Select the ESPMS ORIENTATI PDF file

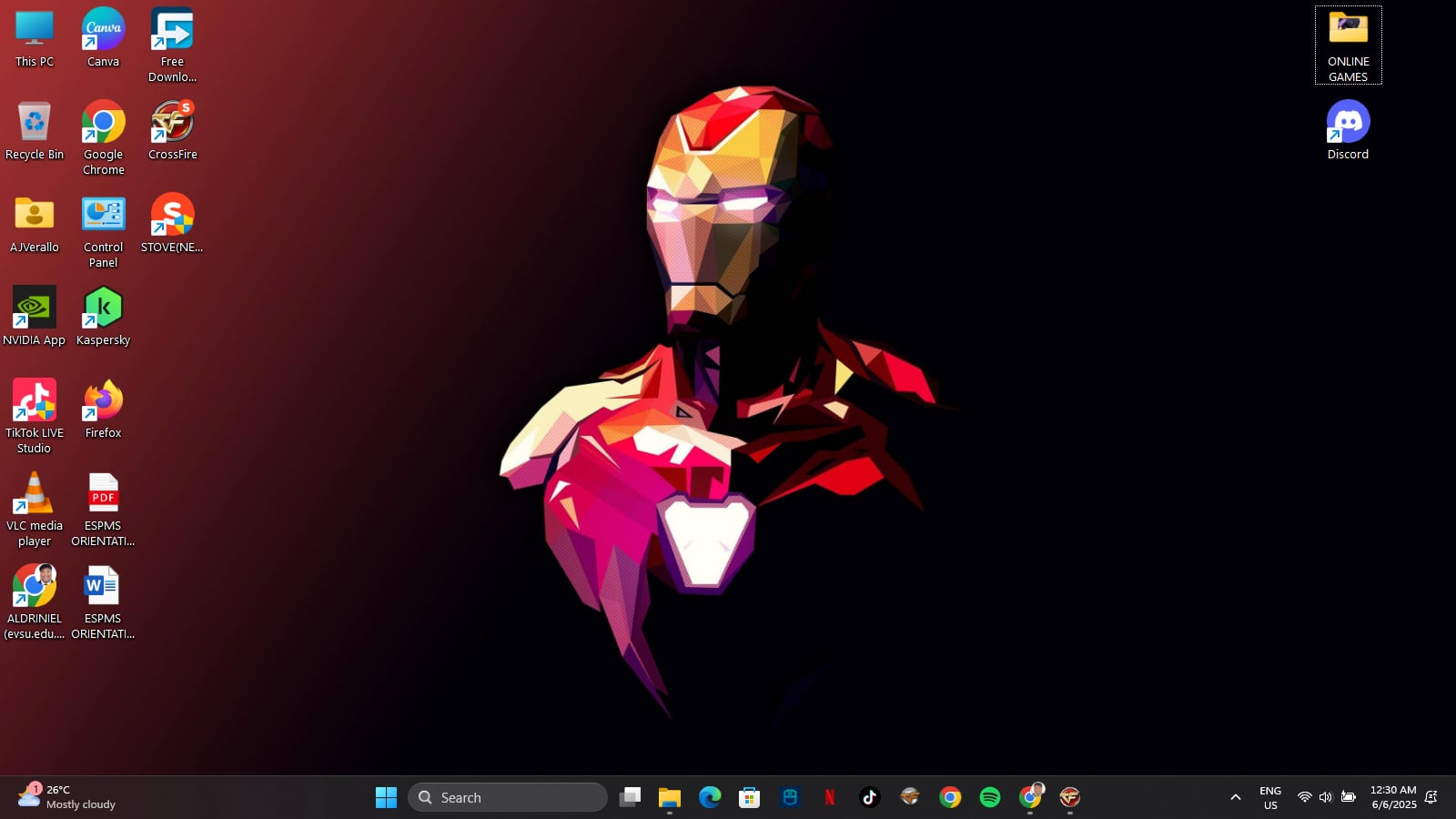103,510
